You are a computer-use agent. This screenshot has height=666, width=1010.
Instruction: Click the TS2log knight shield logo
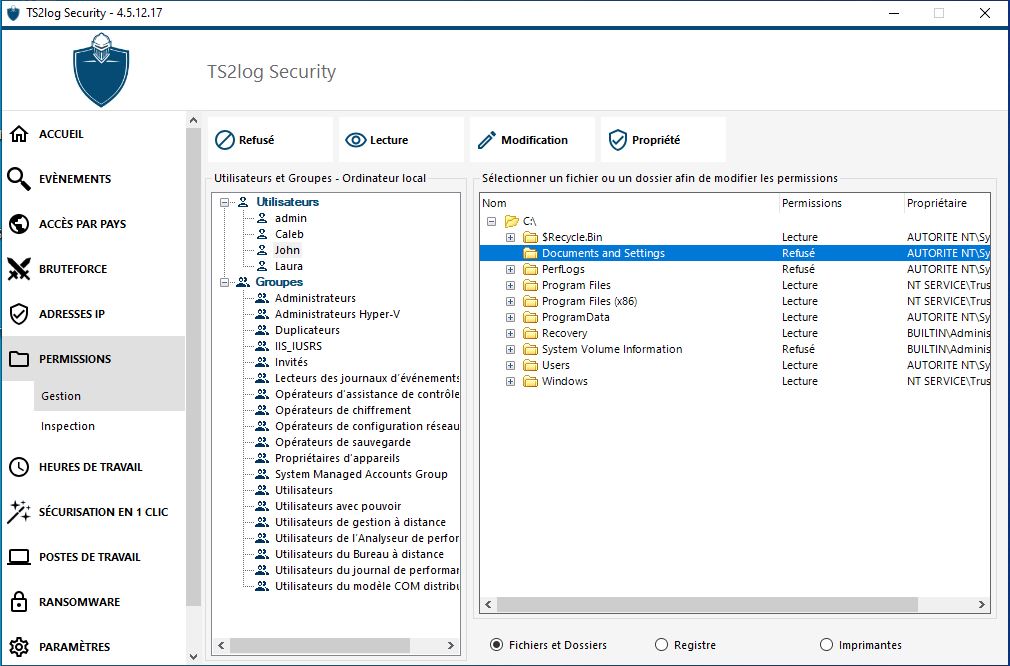click(101, 70)
